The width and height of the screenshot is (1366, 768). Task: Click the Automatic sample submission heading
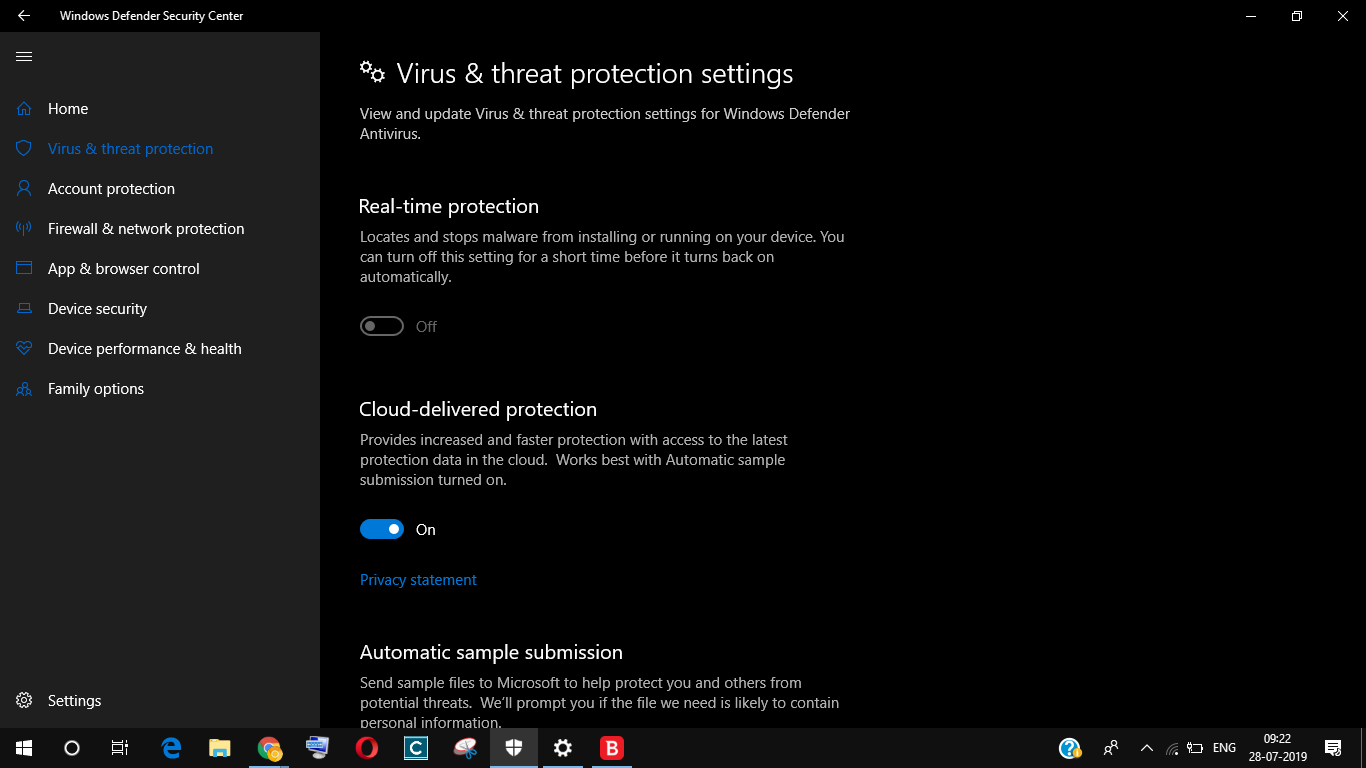point(491,652)
